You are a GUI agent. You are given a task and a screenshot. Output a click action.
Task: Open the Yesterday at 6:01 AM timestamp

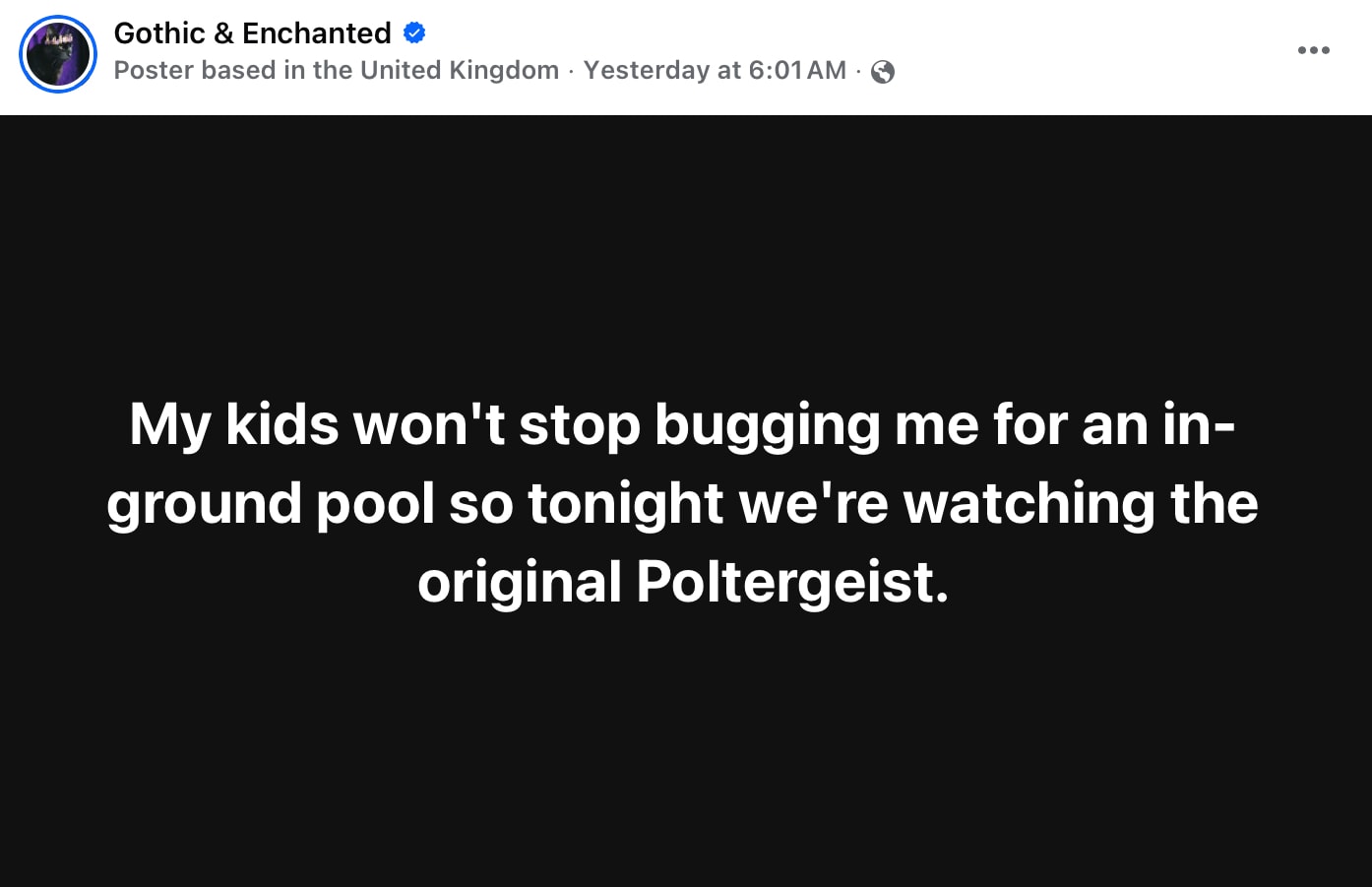[x=715, y=71]
